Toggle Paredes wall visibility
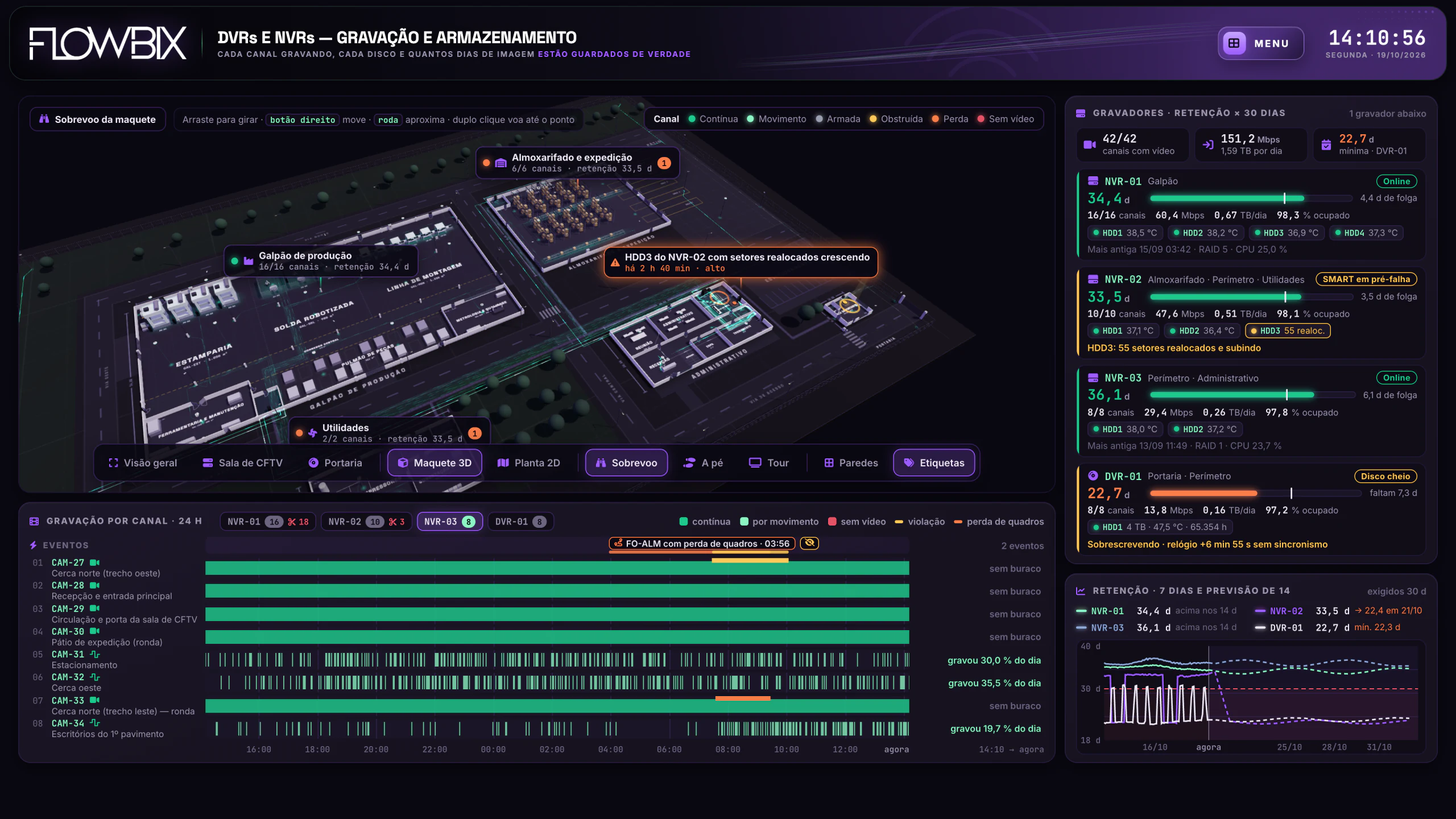This screenshot has width=1456, height=819. coord(851,463)
